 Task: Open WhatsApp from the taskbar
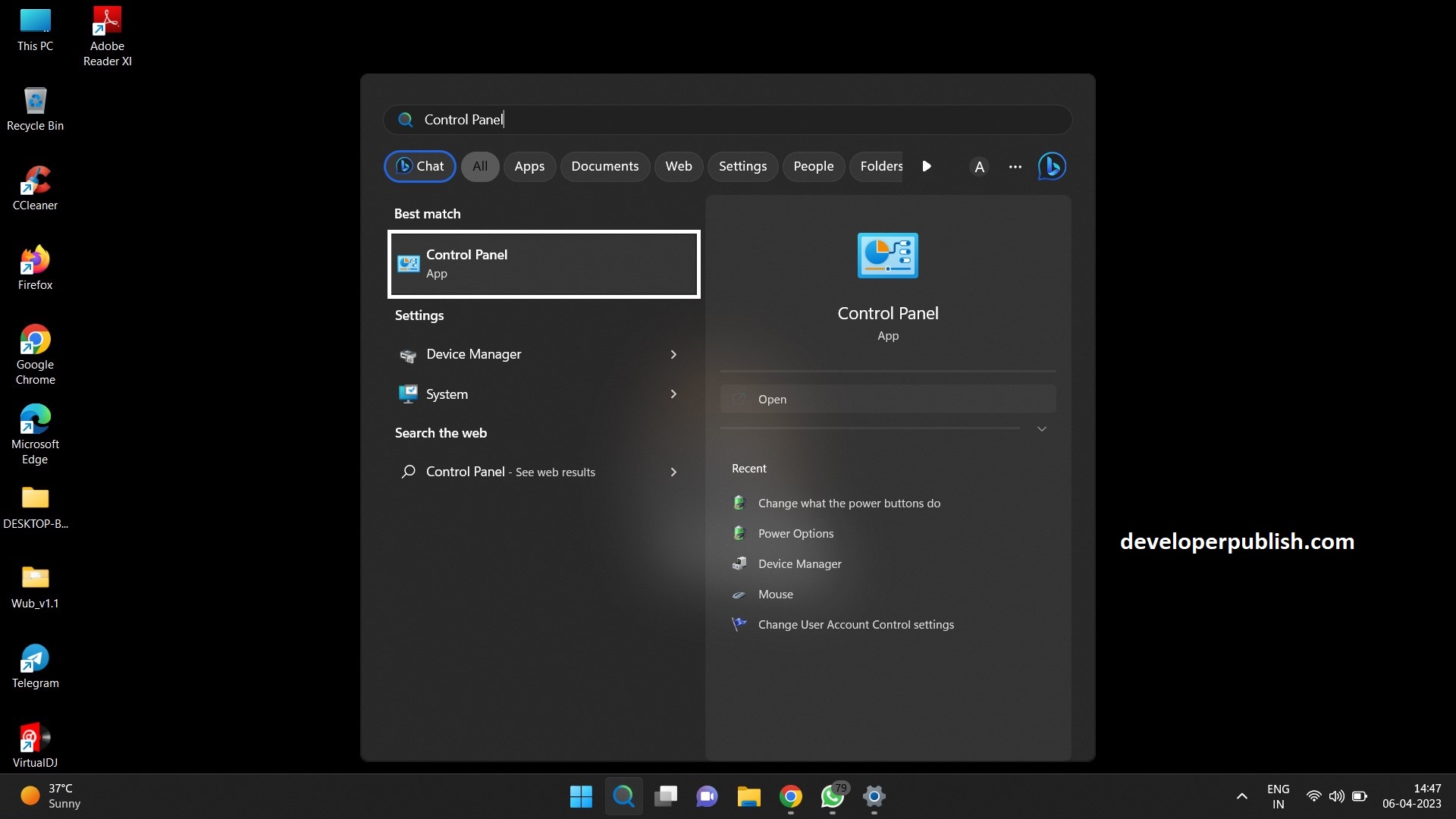point(832,797)
